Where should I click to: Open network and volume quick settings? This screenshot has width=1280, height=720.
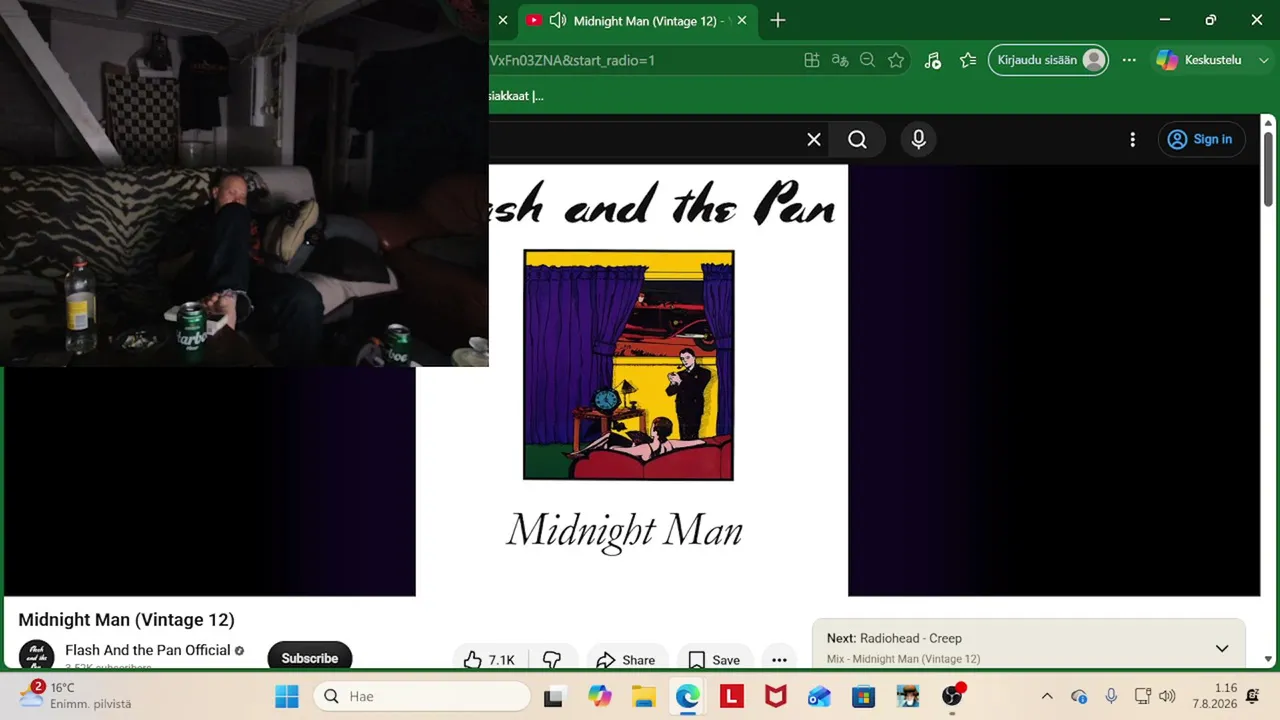pyautogui.click(x=1155, y=696)
